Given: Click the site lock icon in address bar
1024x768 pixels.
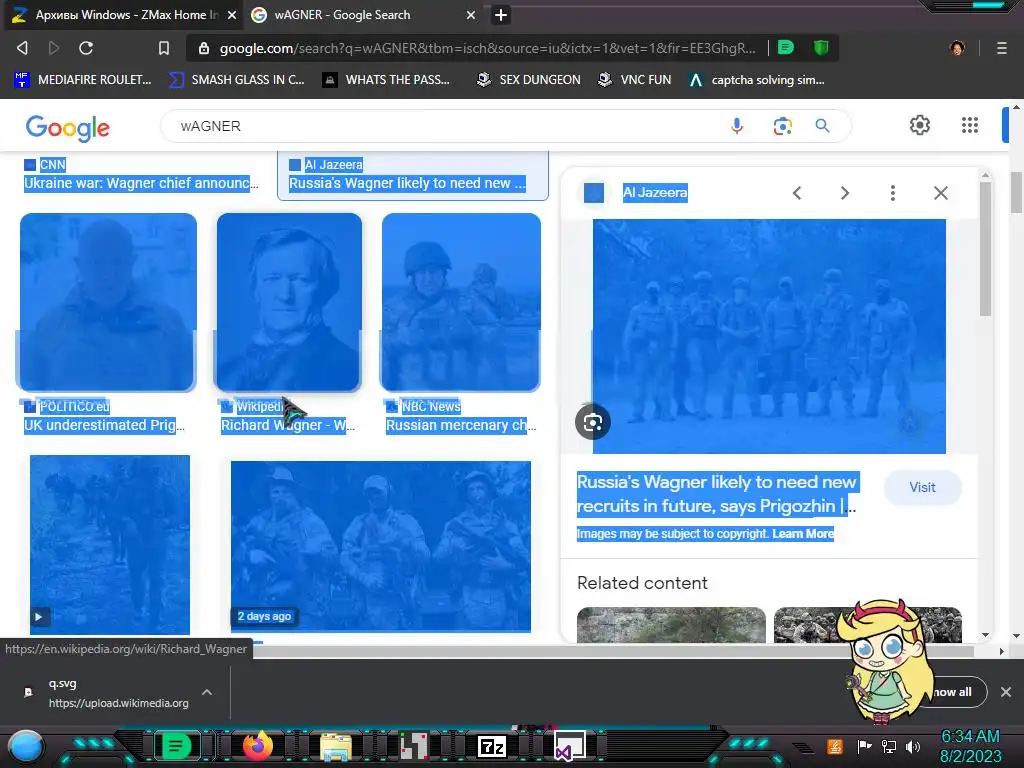Looking at the screenshot, I should point(204,48).
